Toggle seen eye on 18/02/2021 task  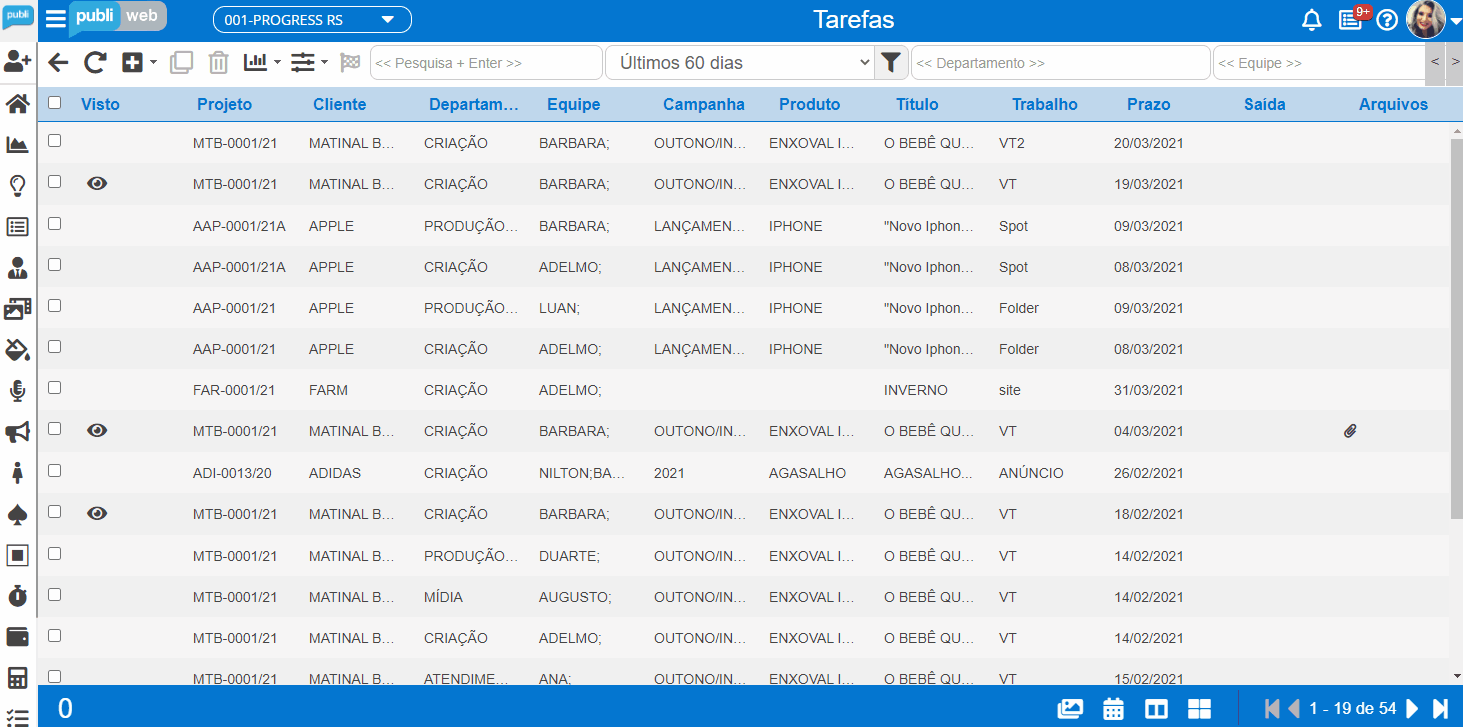point(97,513)
